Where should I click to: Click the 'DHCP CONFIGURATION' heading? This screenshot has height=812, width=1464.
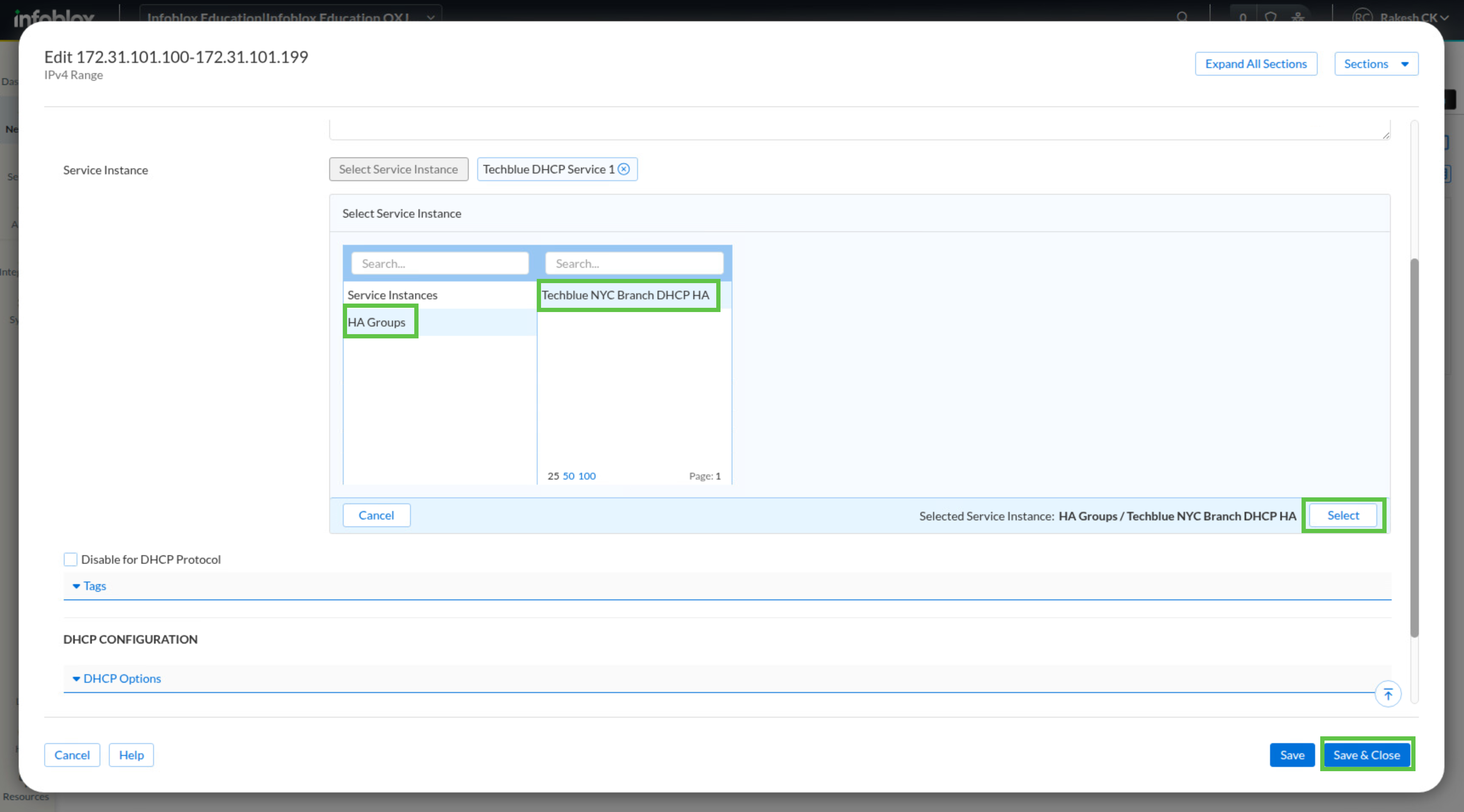click(130, 639)
